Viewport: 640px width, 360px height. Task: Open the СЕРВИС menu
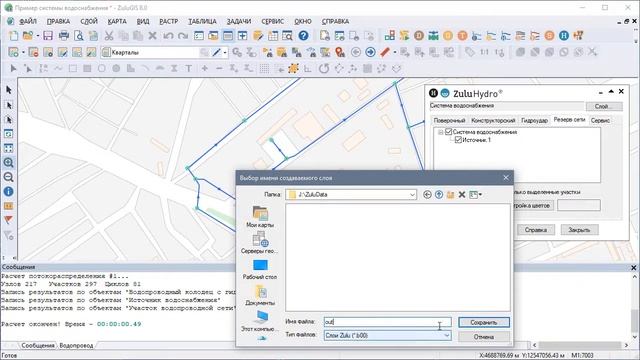tap(272, 21)
